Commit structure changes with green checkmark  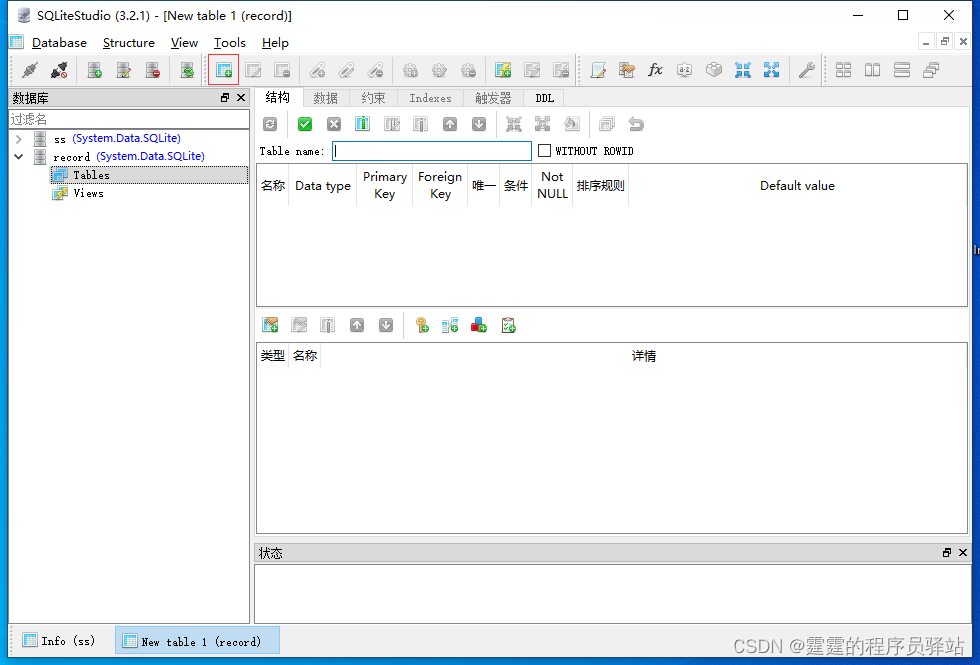tap(305, 124)
